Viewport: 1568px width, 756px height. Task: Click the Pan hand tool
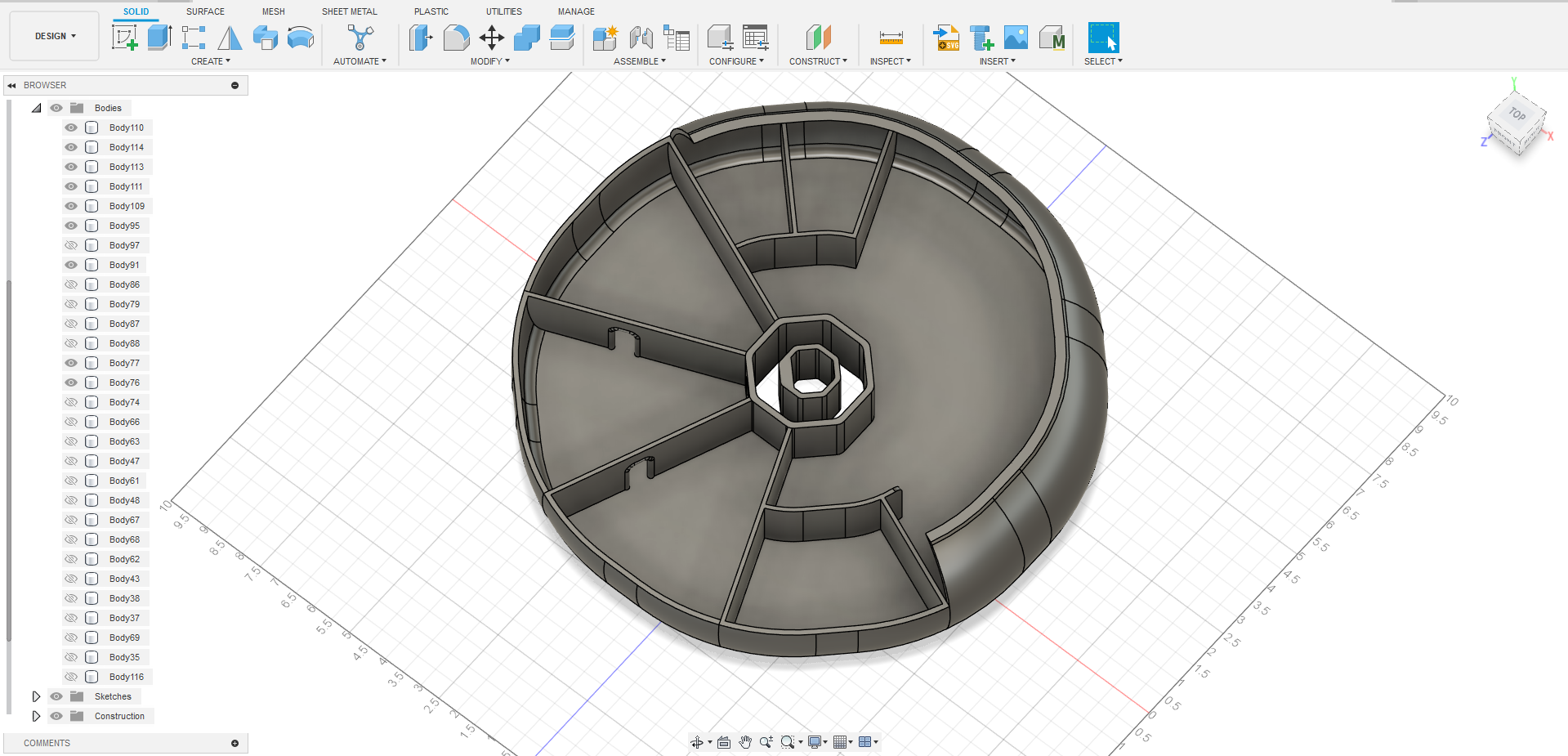point(745,742)
